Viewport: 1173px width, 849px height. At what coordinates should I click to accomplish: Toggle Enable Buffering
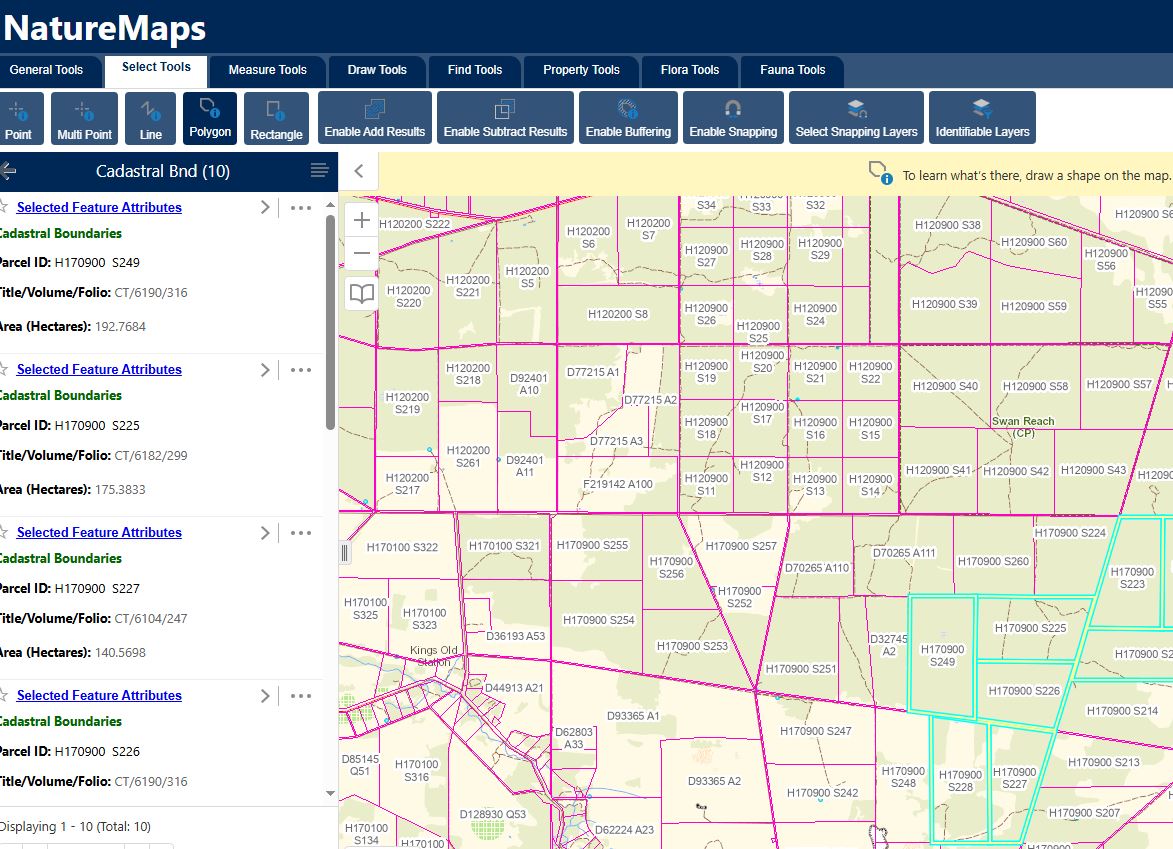pyautogui.click(x=628, y=117)
